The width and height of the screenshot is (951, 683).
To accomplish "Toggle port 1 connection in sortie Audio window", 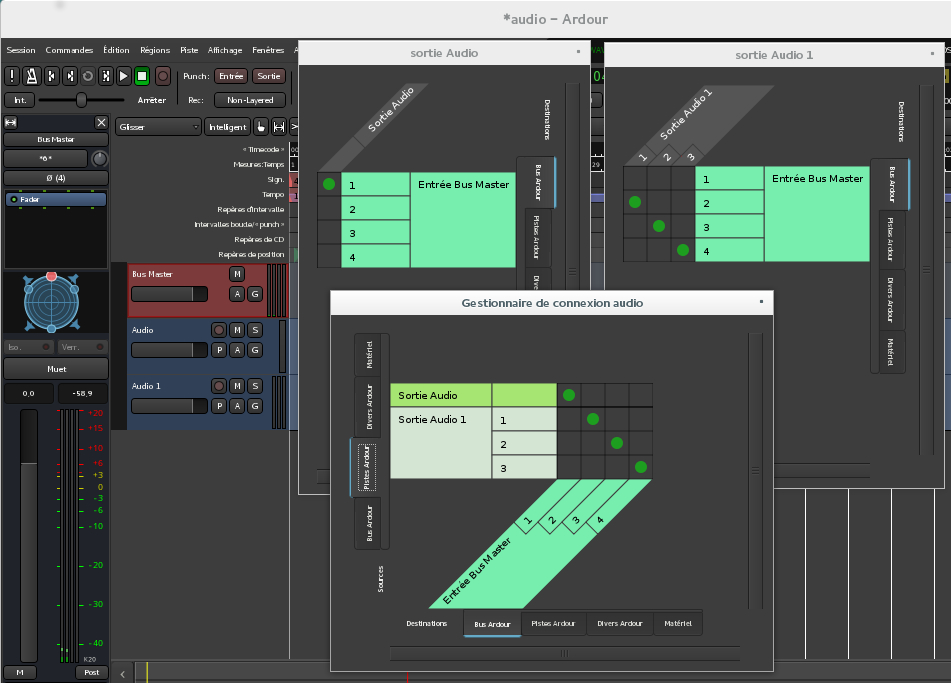I will [329, 184].
